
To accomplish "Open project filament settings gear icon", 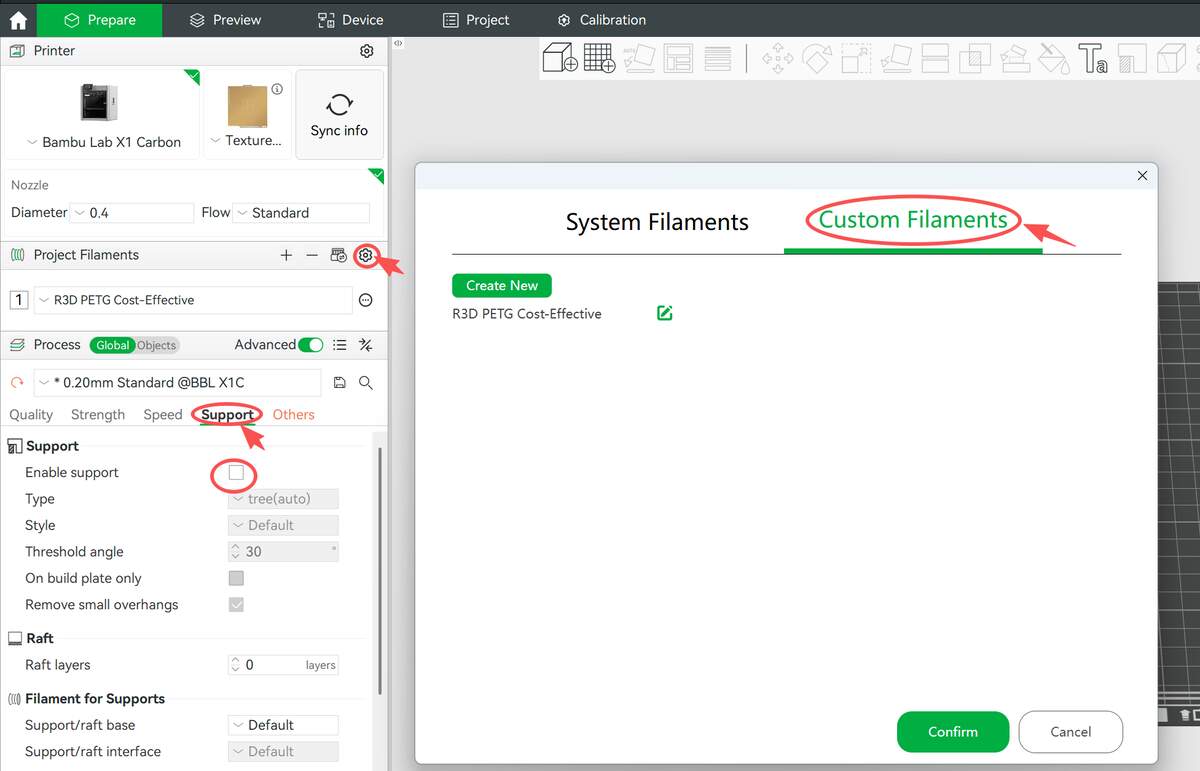I will pyautogui.click(x=365, y=255).
